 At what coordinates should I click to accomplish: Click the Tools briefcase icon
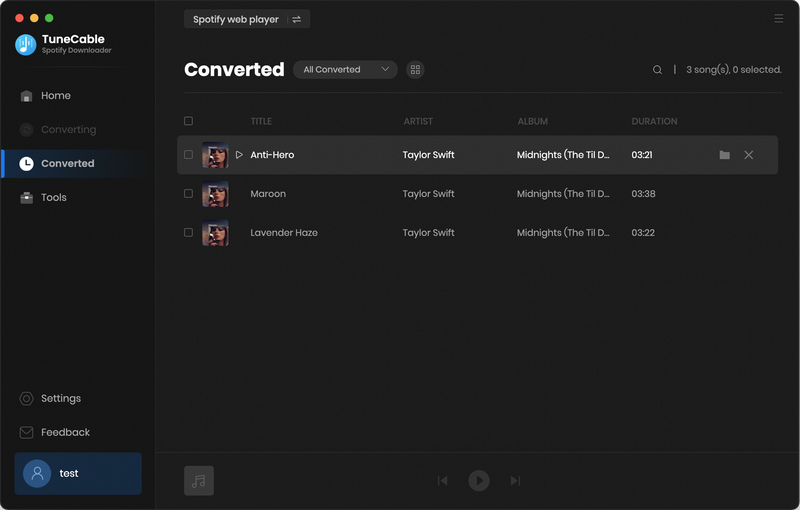(26, 197)
